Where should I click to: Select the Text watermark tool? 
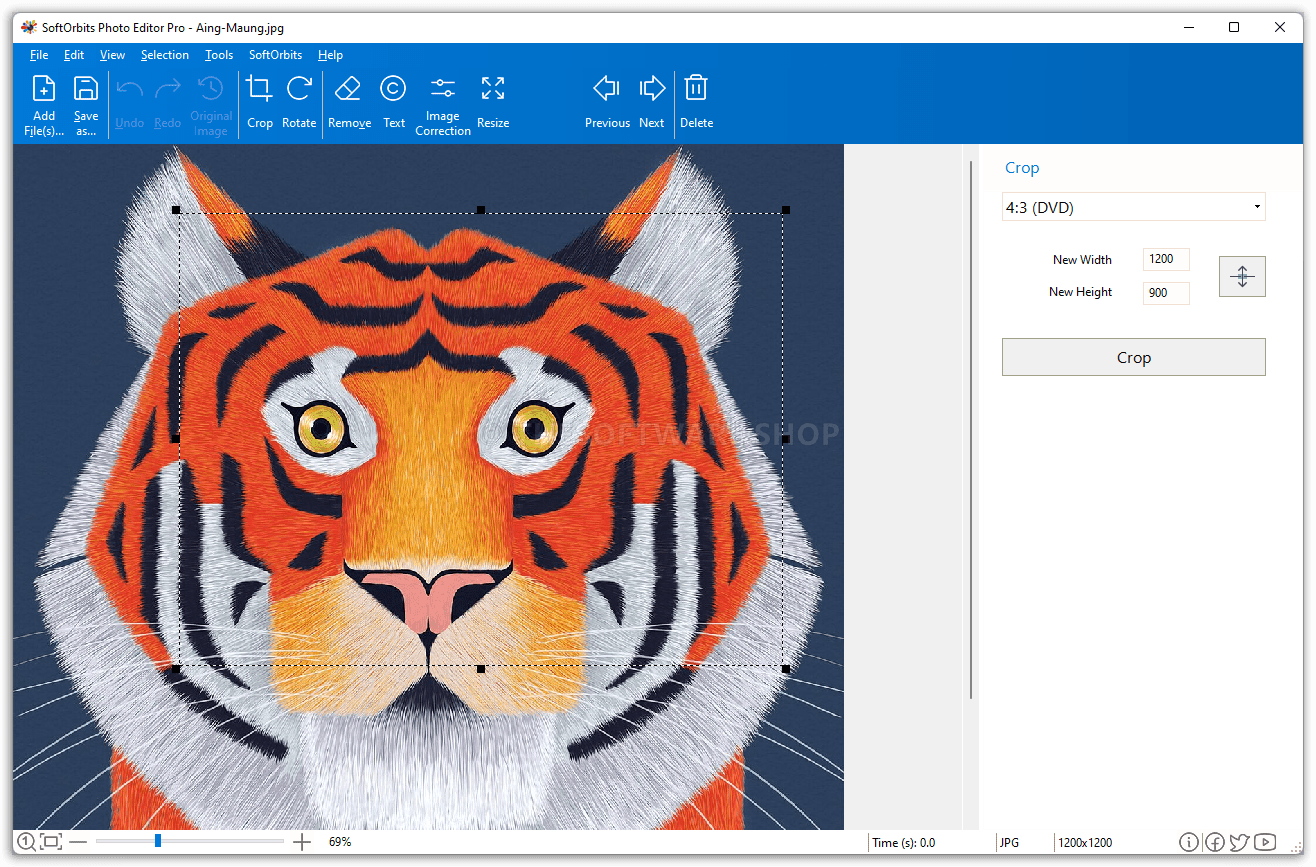click(393, 88)
